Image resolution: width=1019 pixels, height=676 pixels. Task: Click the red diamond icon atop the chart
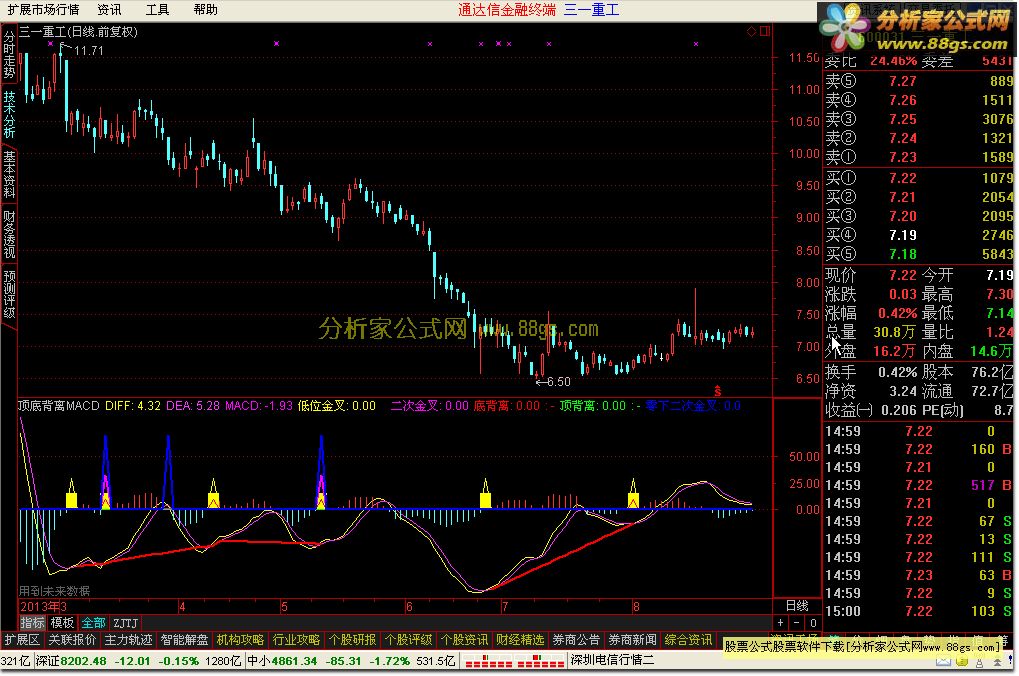pyautogui.click(x=751, y=31)
